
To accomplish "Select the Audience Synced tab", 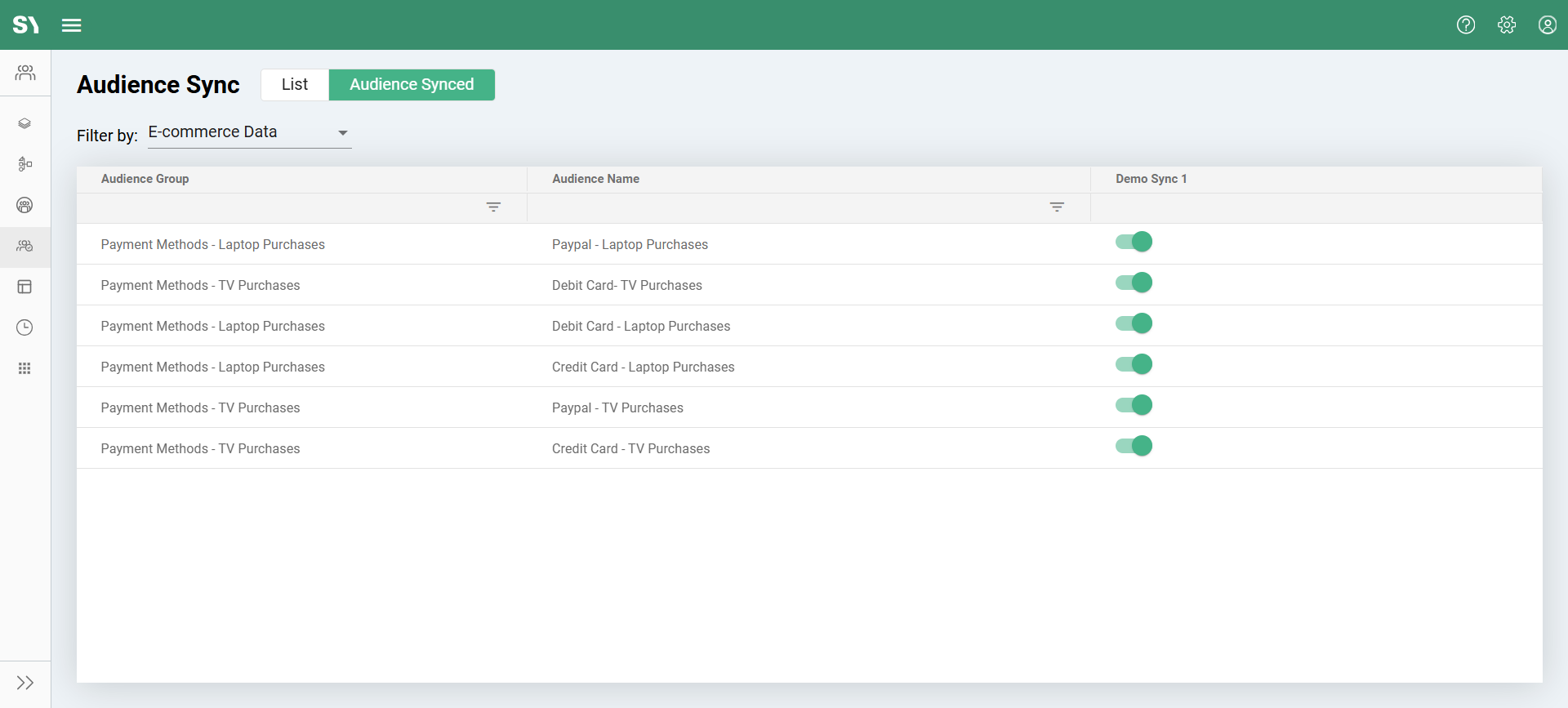I will 412,85.
